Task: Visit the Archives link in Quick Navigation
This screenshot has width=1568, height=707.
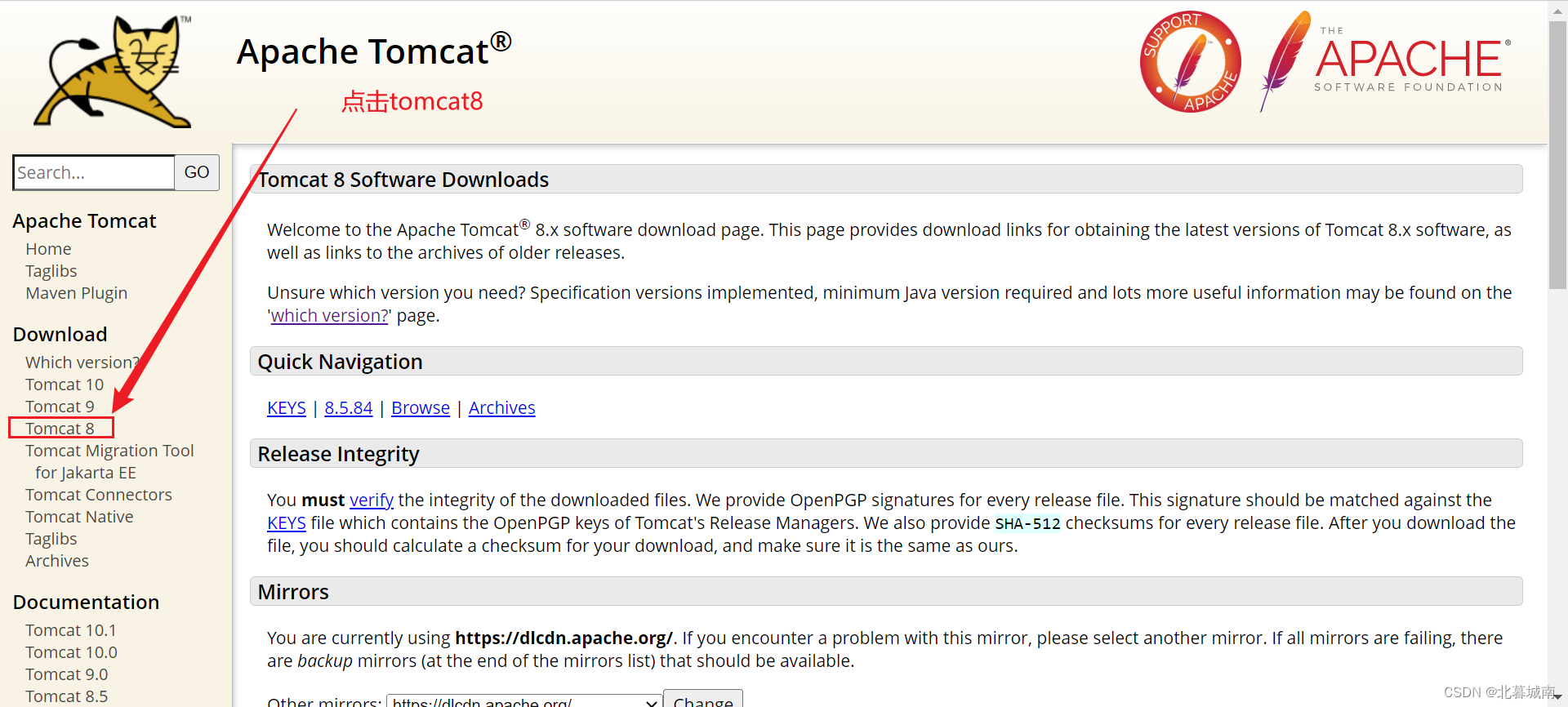Action: coord(501,407)
